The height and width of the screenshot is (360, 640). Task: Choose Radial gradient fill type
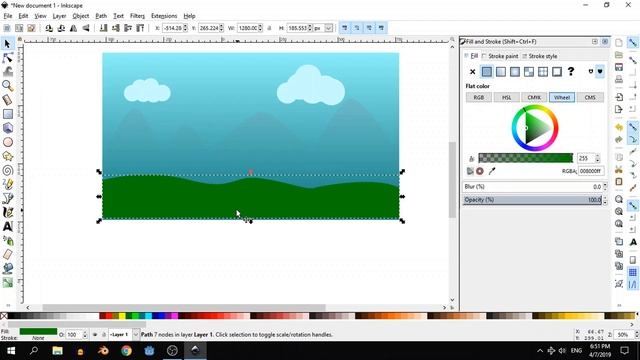(x=515, y=72)
